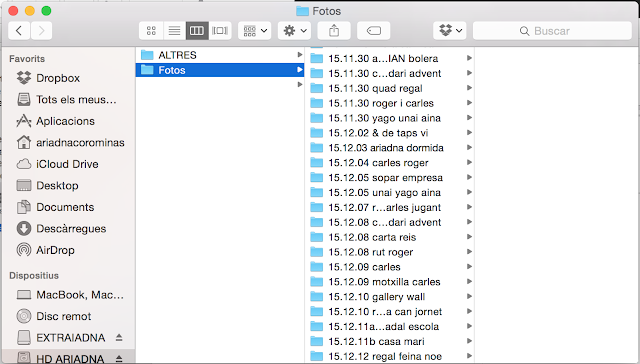Expand arrow for 15.11.30 quad regal

(469, 88)
